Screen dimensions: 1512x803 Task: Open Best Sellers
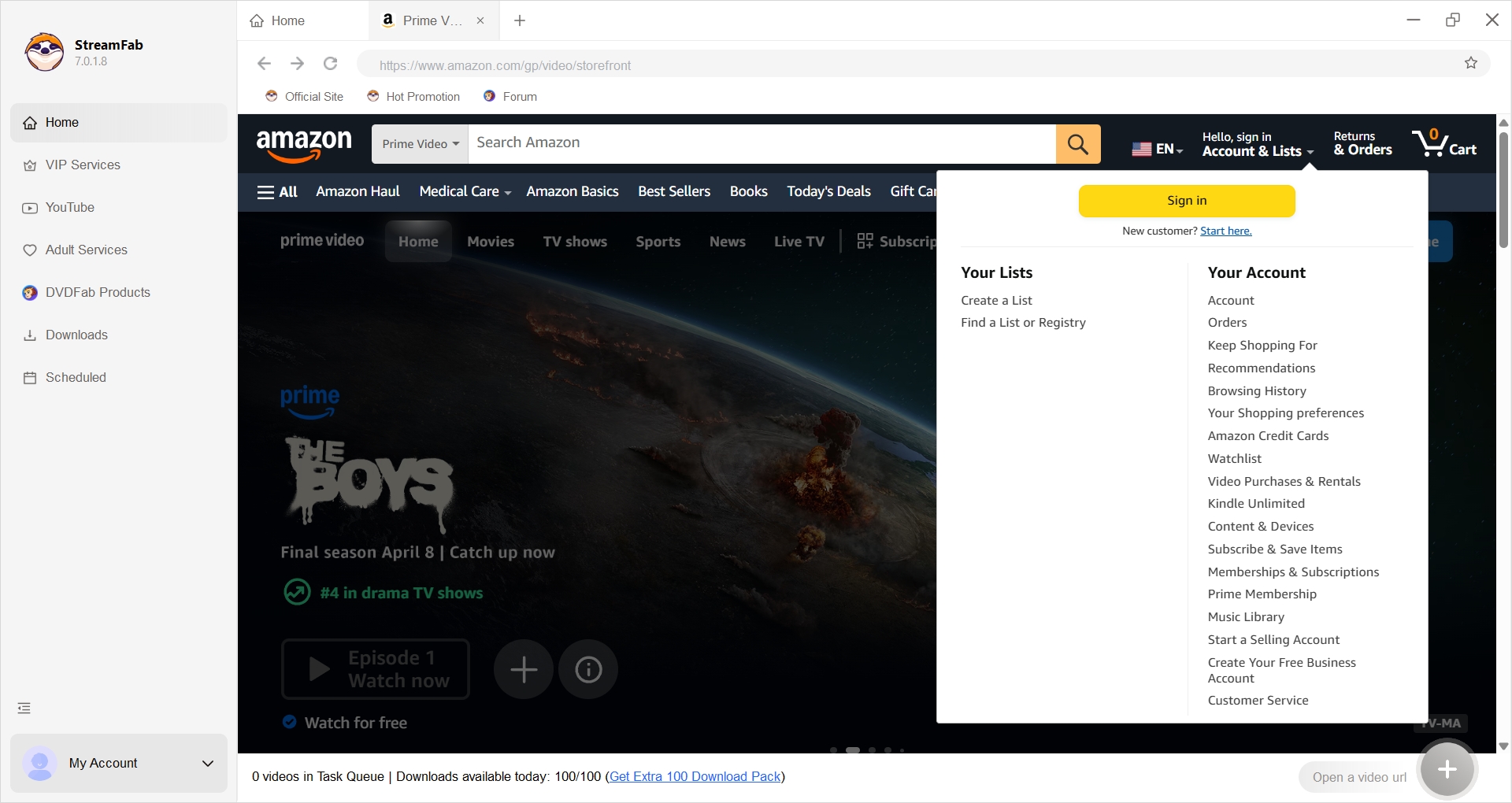[x=674, y=191]
